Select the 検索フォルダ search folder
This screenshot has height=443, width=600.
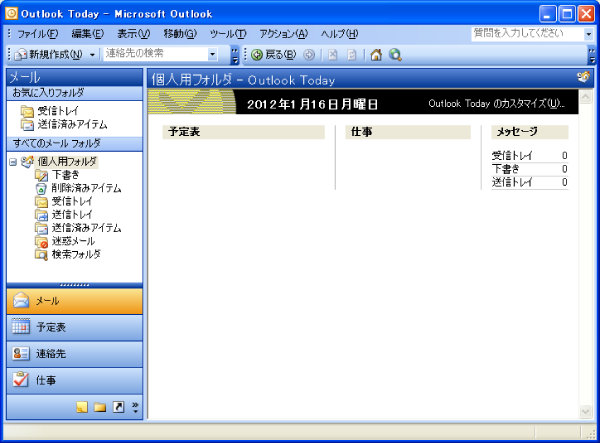(x=76, y=254)
